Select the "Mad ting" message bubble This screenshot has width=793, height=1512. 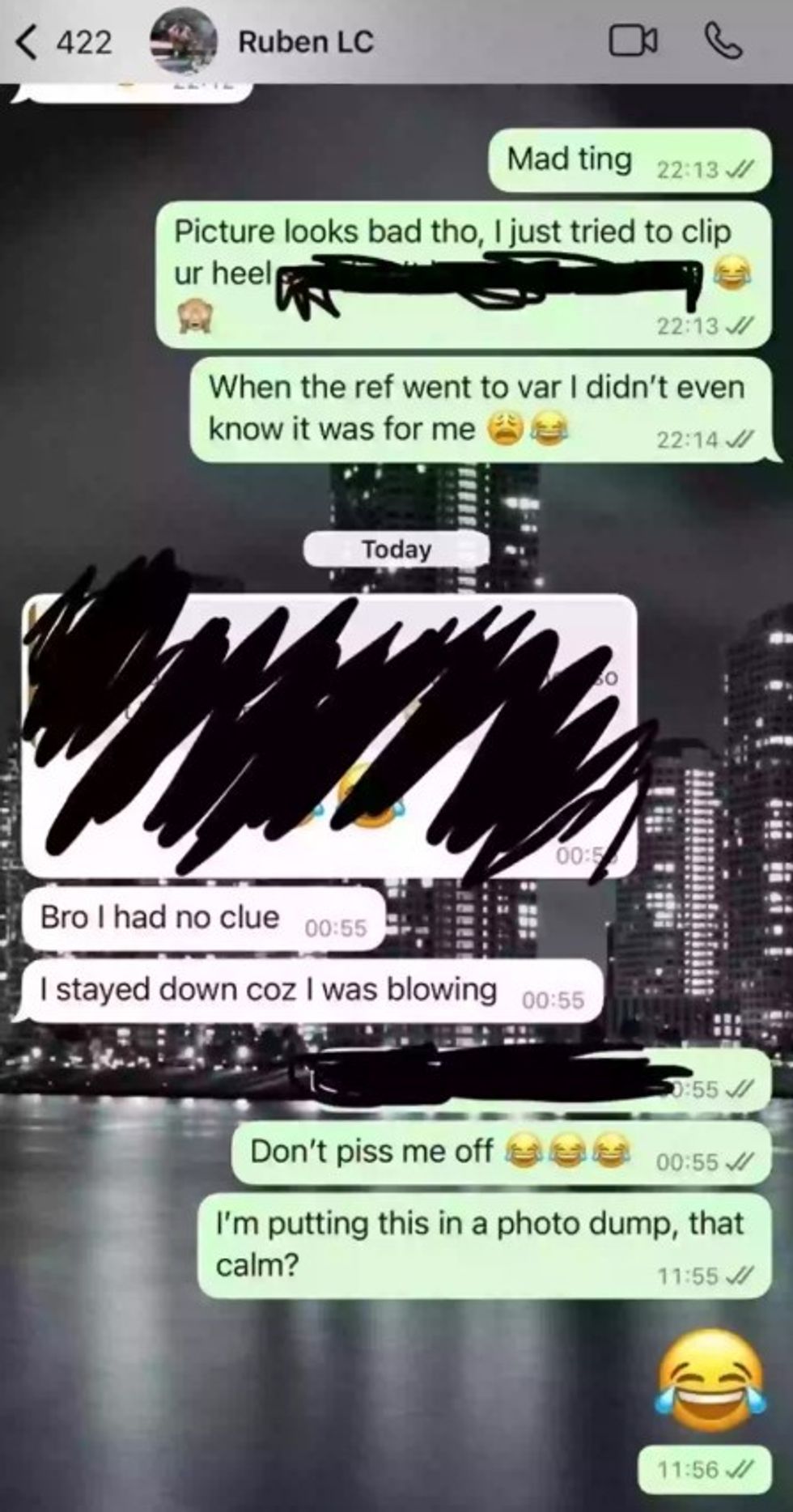click(x=630, y=160)
